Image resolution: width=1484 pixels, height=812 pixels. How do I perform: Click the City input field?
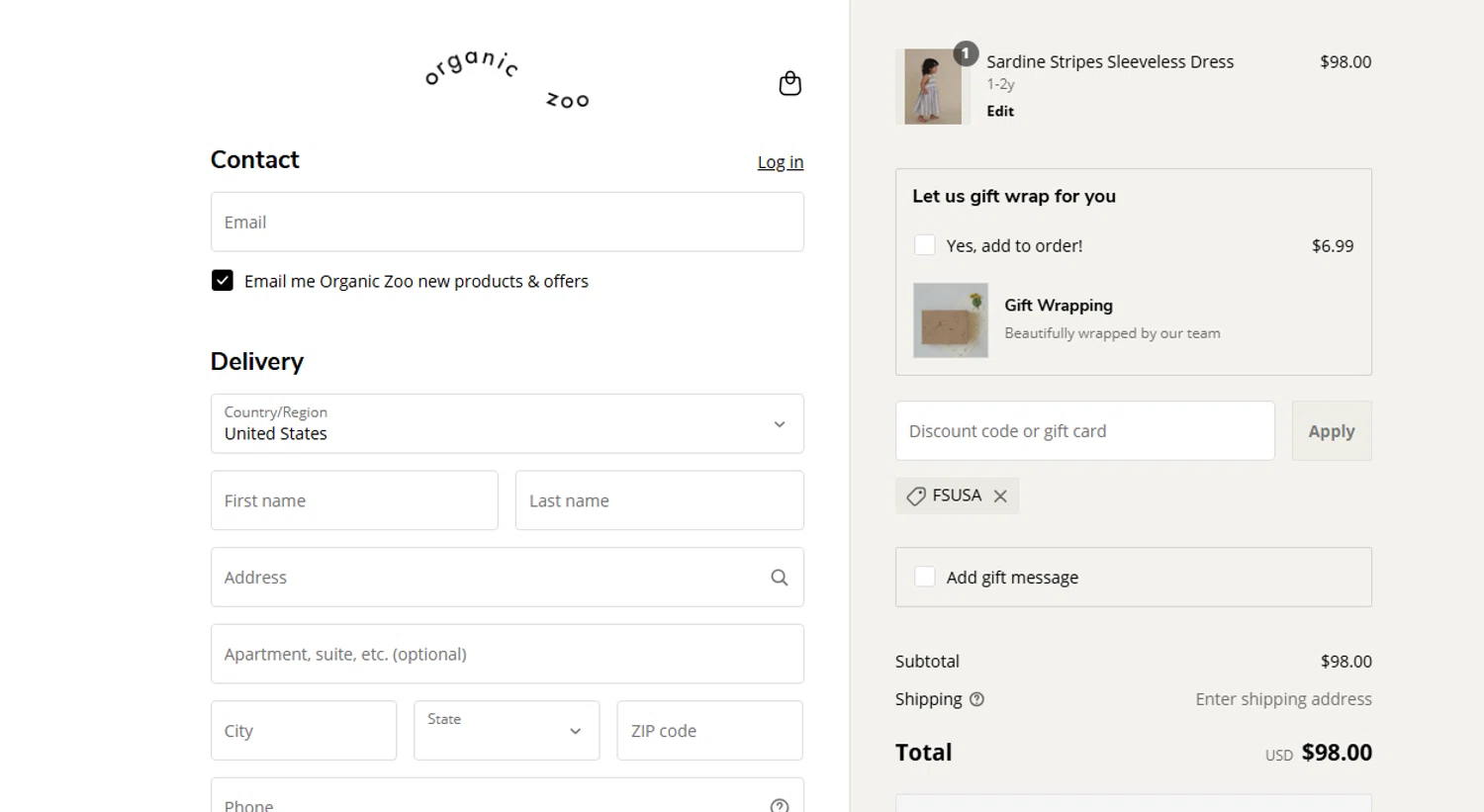[x=304, y=731]
